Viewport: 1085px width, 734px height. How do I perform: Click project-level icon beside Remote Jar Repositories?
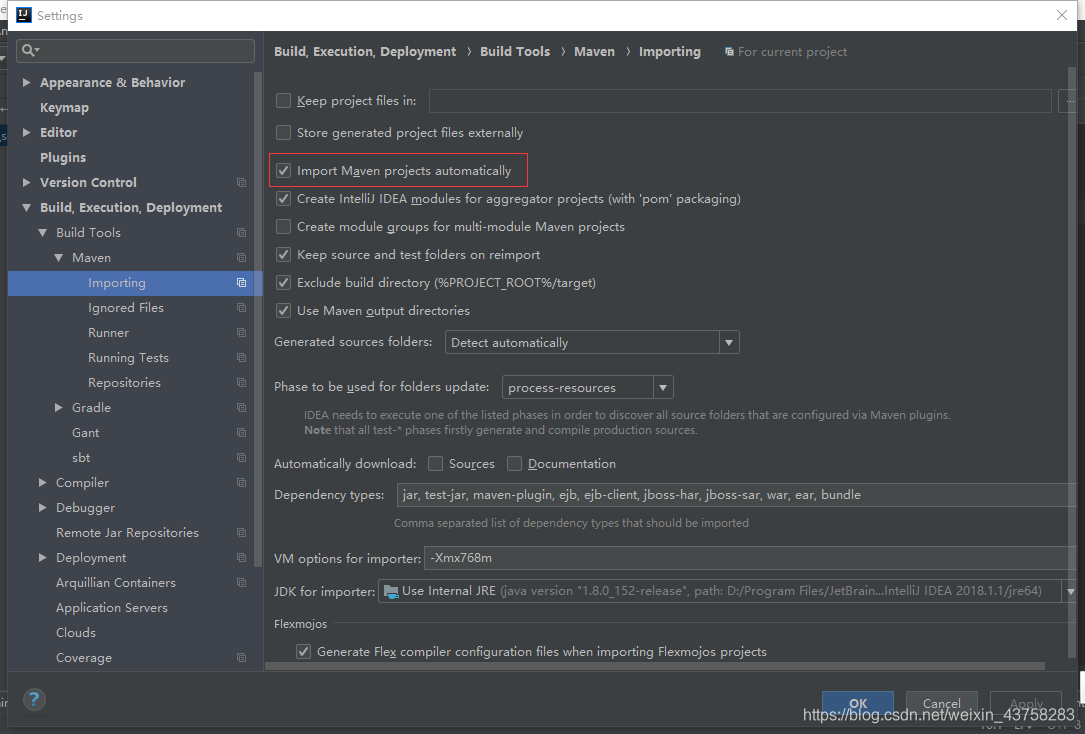[241, 533]
